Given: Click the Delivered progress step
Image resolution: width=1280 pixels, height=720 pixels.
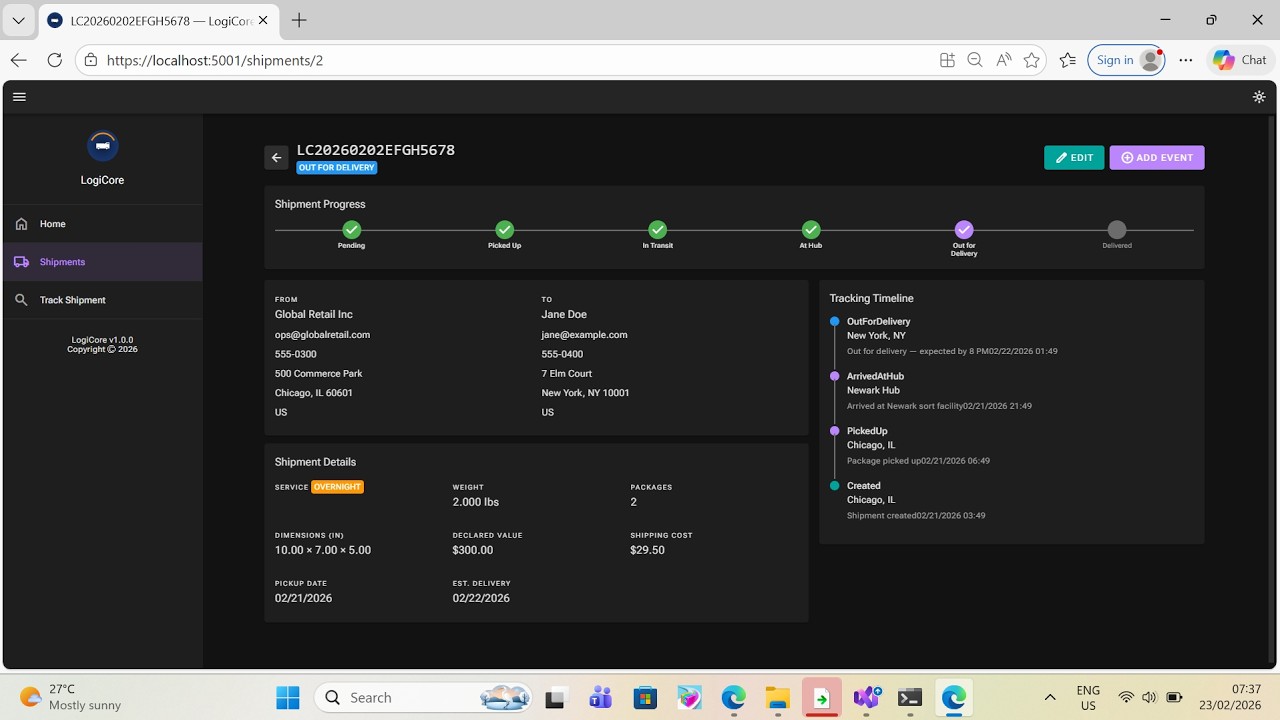Looking at the screenshot, I should (x=1117, y=230).
